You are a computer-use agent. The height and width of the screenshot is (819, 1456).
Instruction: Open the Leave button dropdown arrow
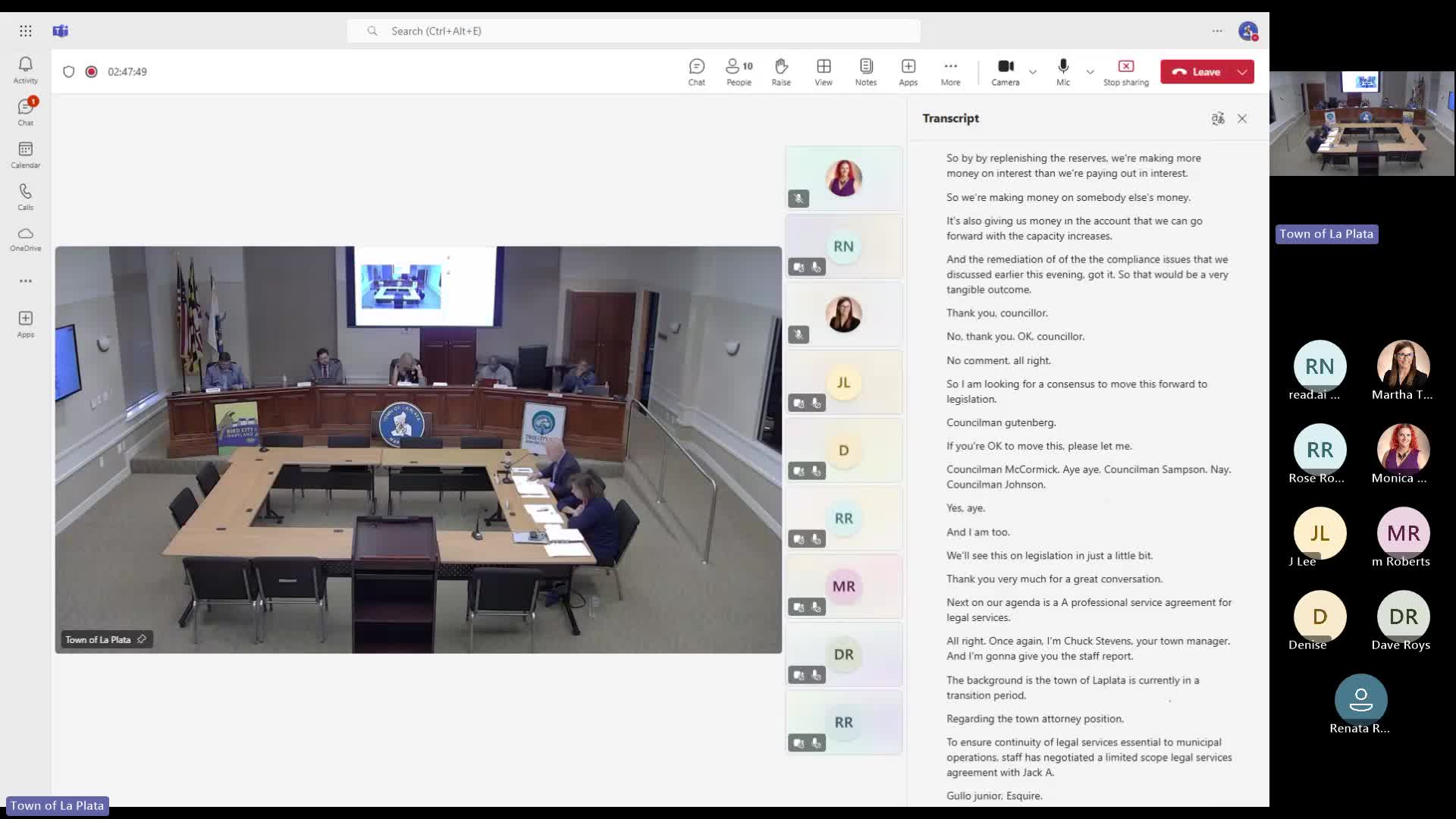tap(1242, 72)
